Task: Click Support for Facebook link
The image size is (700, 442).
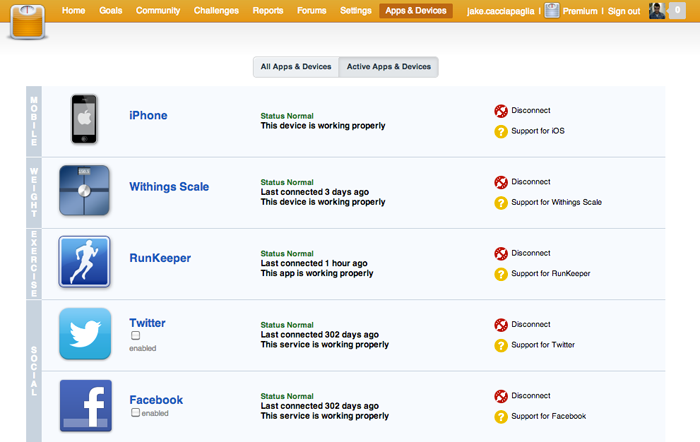Action: (x=548, y=416)
